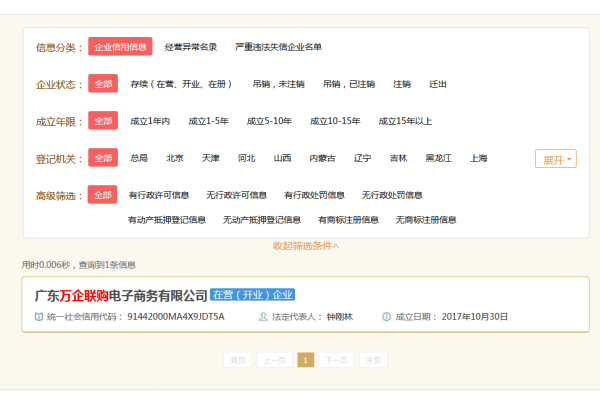Click legal representative name 钟刚林
This screenshot has width=600, height=400.
[x=340, y=317]
